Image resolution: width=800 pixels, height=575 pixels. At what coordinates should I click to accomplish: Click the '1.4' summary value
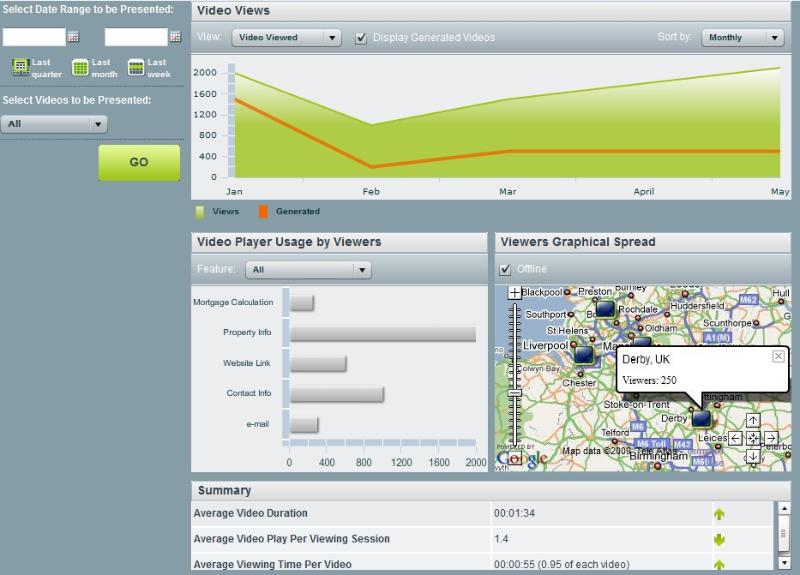[x=501, y=539]
